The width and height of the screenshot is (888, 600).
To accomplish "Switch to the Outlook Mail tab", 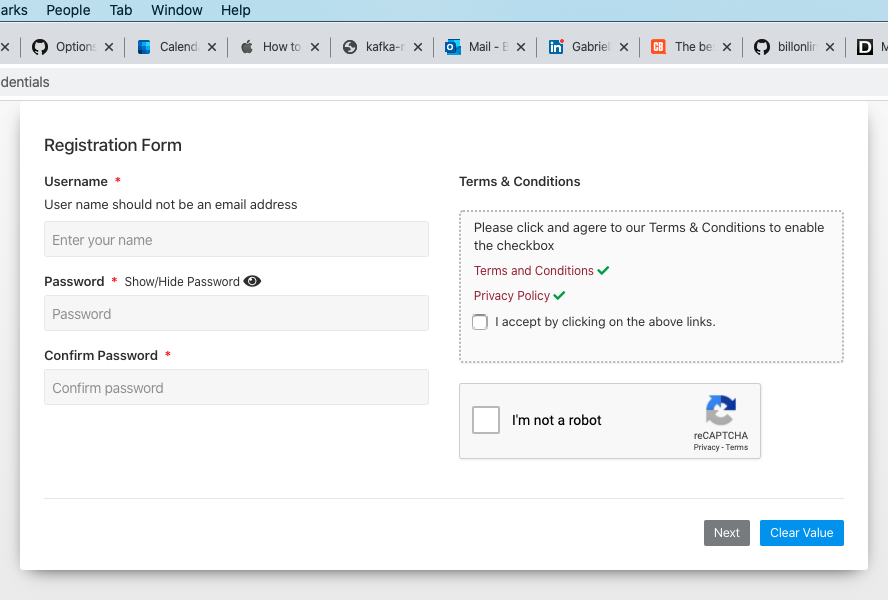I will pos(478,47).
